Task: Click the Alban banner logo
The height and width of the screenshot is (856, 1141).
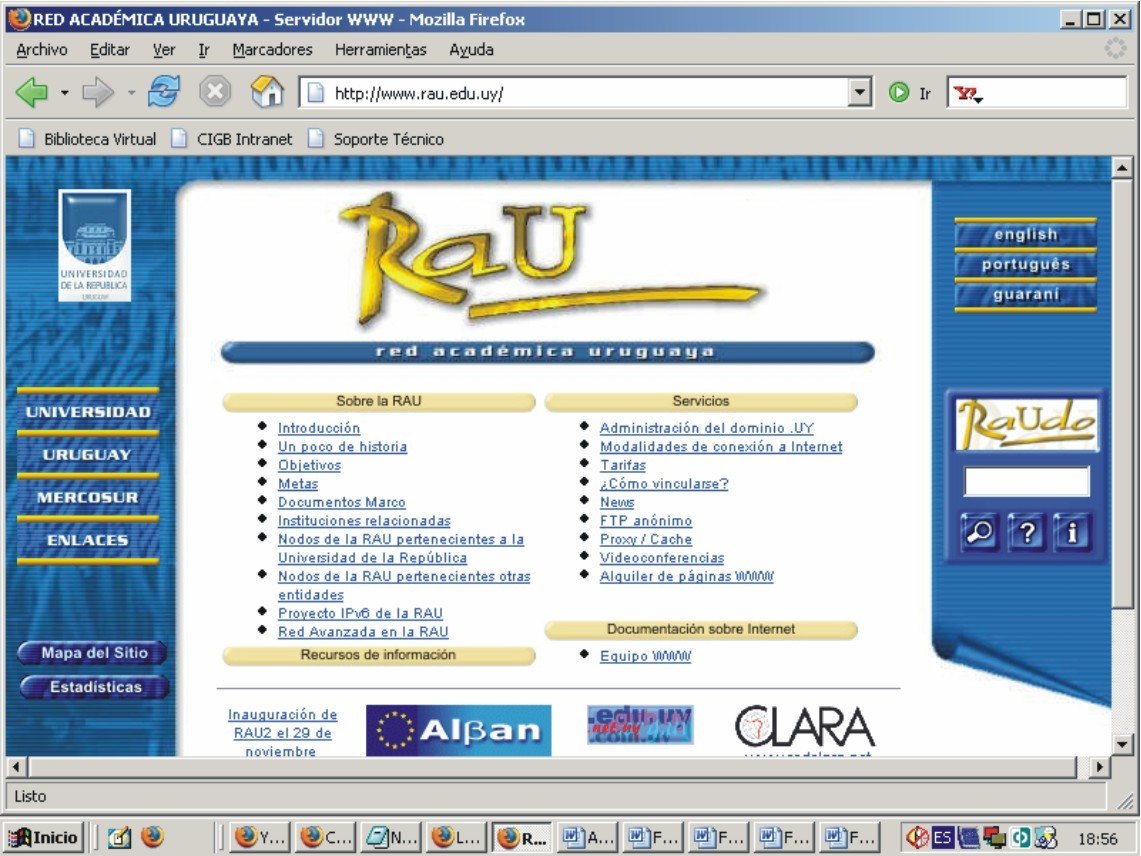Action: click(458, 730)
